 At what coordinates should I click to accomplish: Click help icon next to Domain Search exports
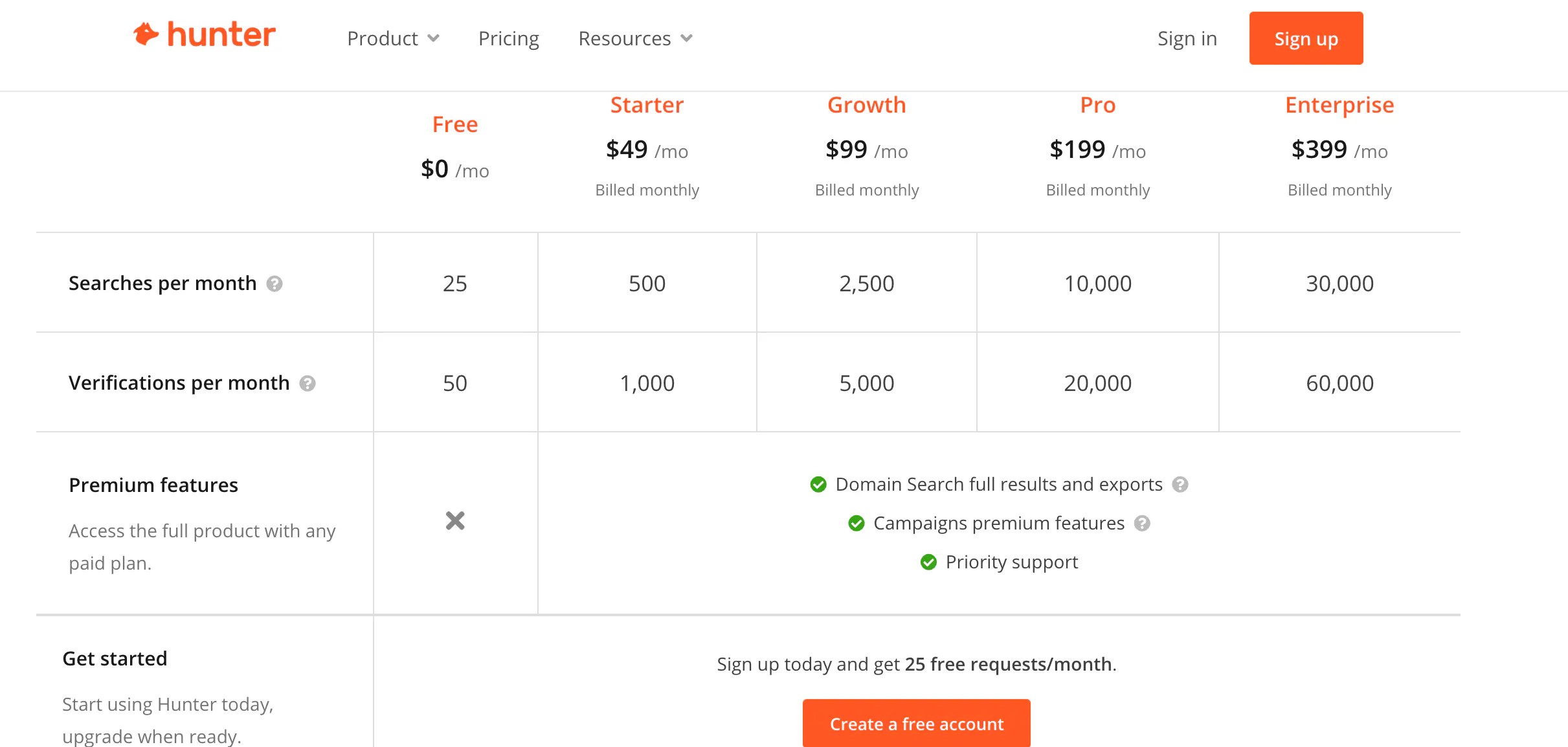(1180, 485)
